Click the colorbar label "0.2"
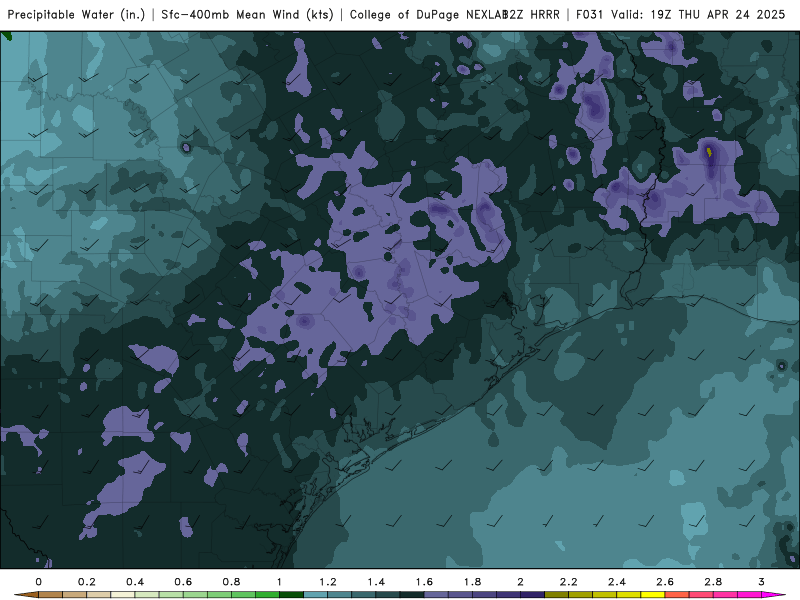 87,582
